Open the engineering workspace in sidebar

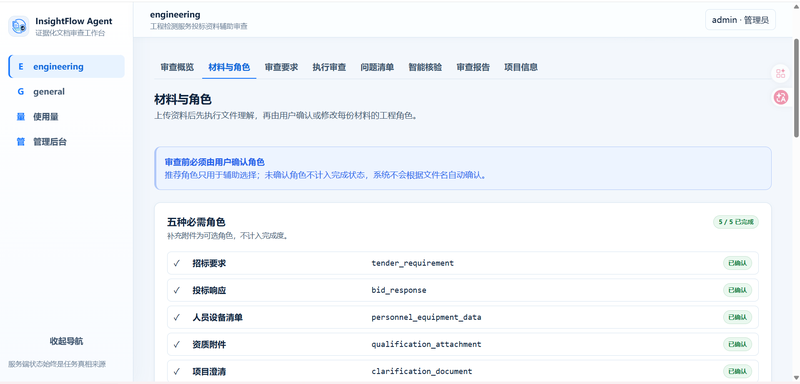[66, 66]
